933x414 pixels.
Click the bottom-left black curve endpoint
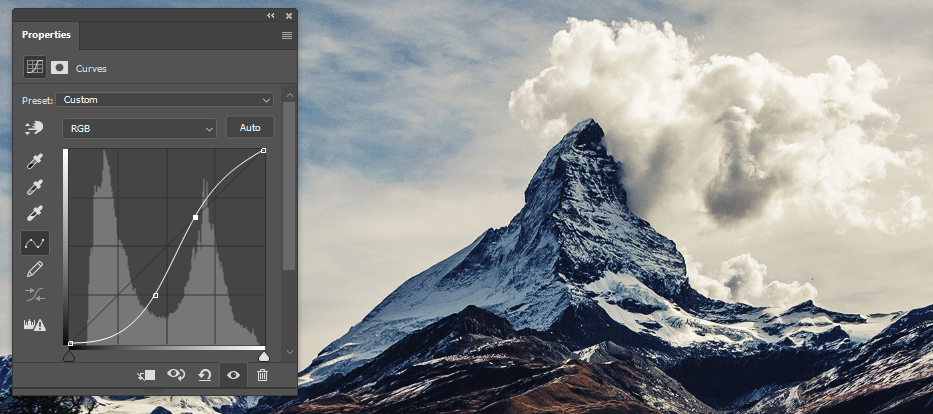click(70, 343)
